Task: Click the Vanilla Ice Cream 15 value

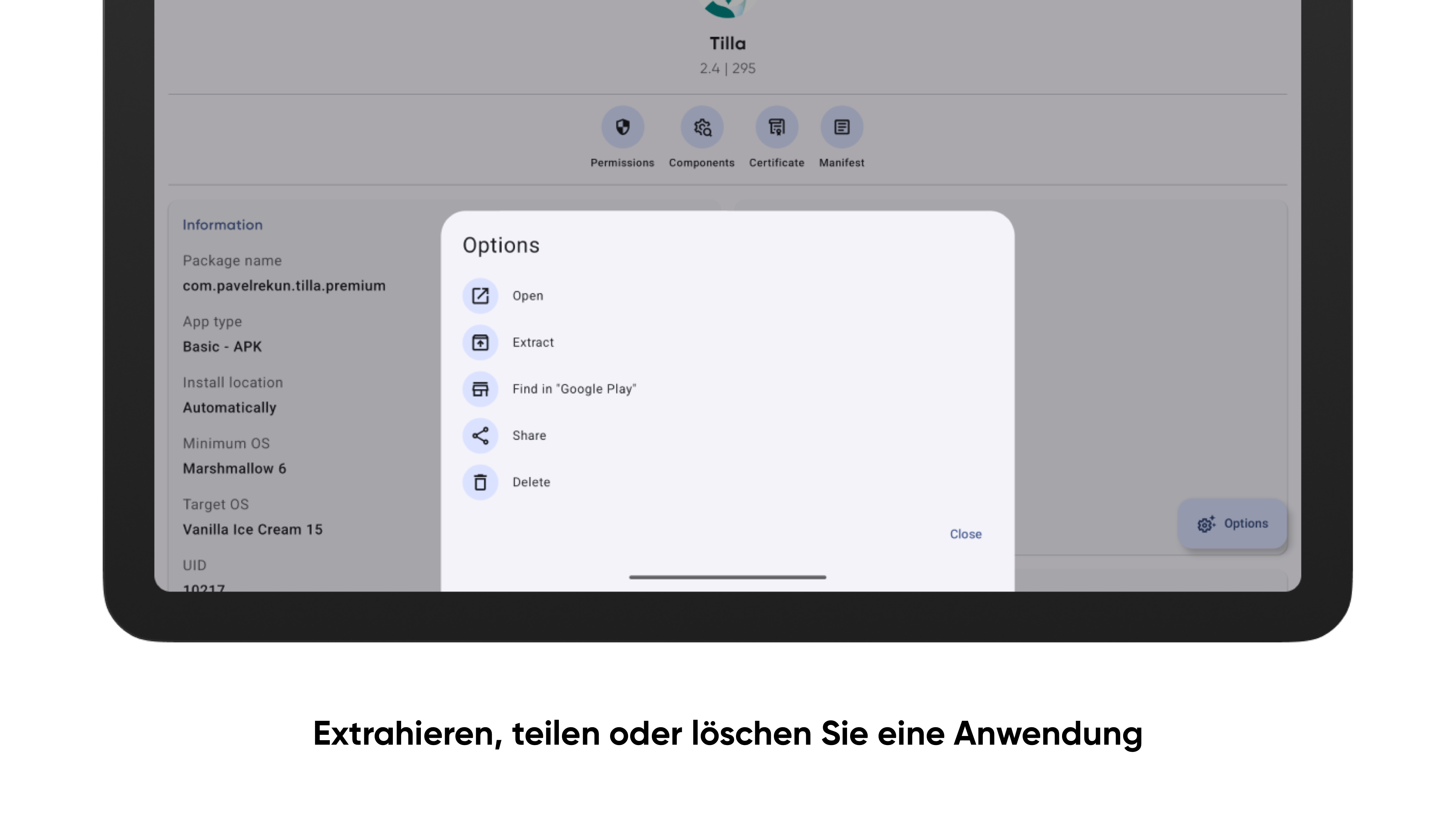Action: tap(252, 530)
